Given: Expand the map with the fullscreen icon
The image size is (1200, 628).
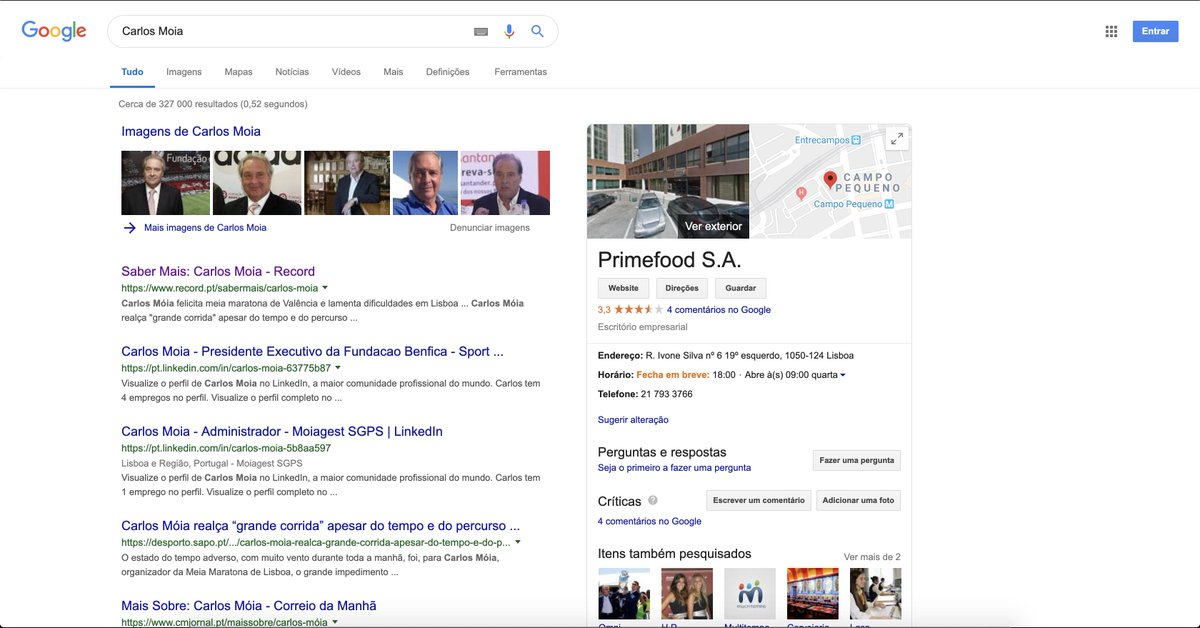Looking at the screenshot, I should tap(897, 139).
